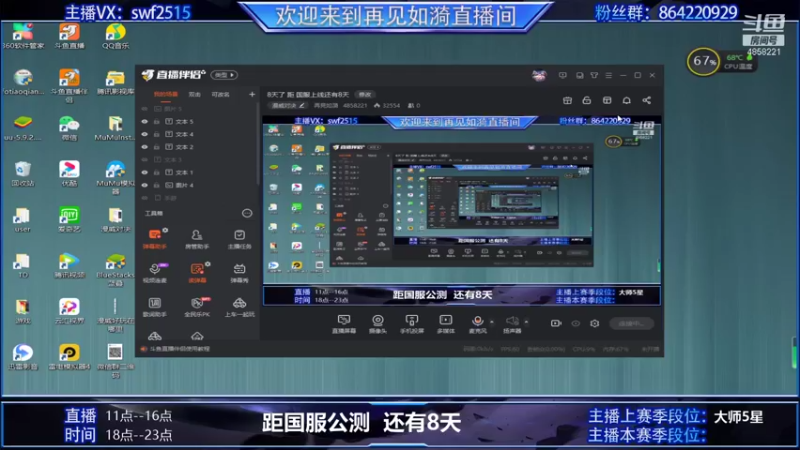Click the 扬声器 speaker icon
Image resolution: width=800 pixels, height=450 pixels.
tap(512, 321)
